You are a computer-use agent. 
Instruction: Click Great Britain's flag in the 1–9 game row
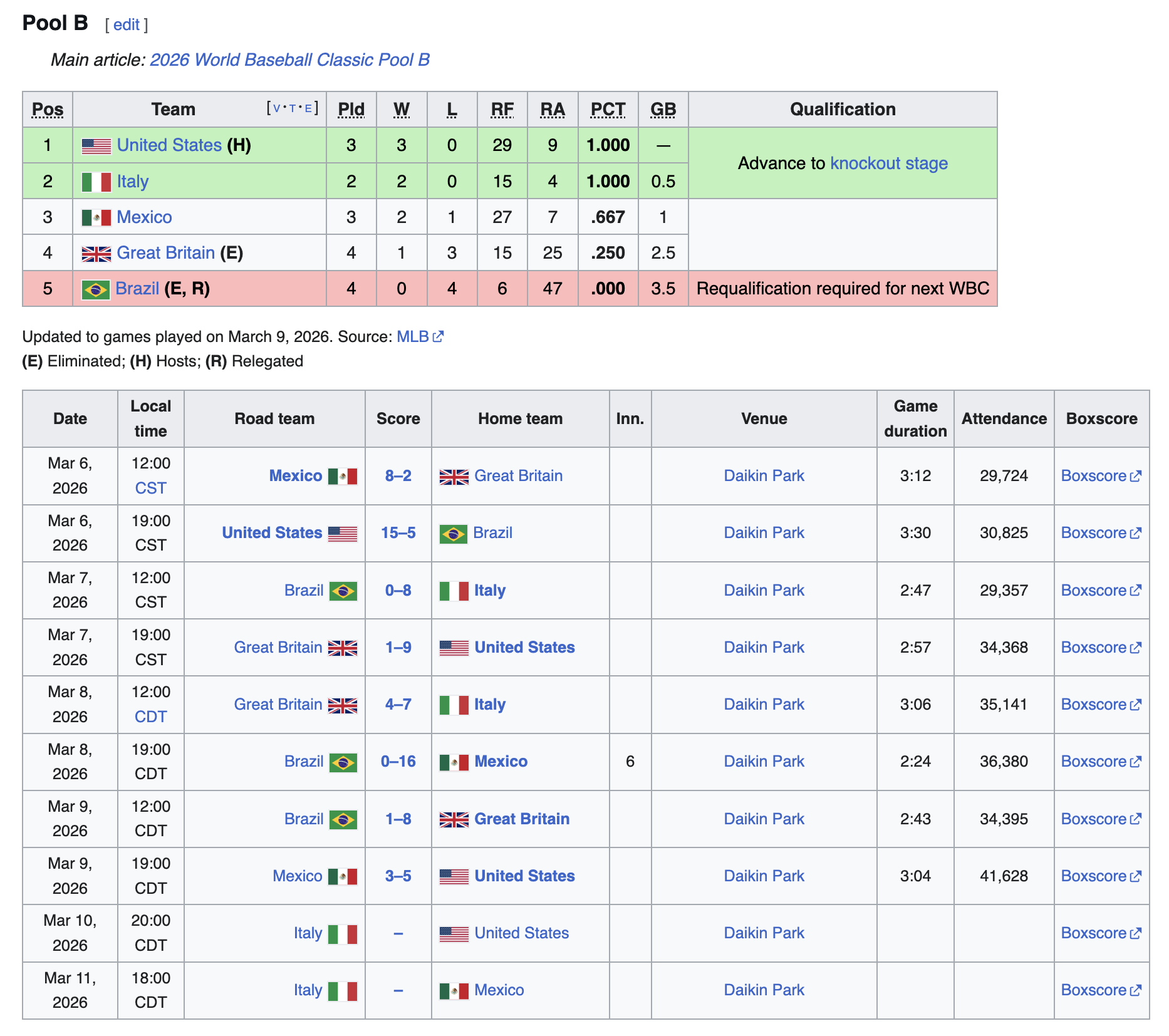(343, 648)
